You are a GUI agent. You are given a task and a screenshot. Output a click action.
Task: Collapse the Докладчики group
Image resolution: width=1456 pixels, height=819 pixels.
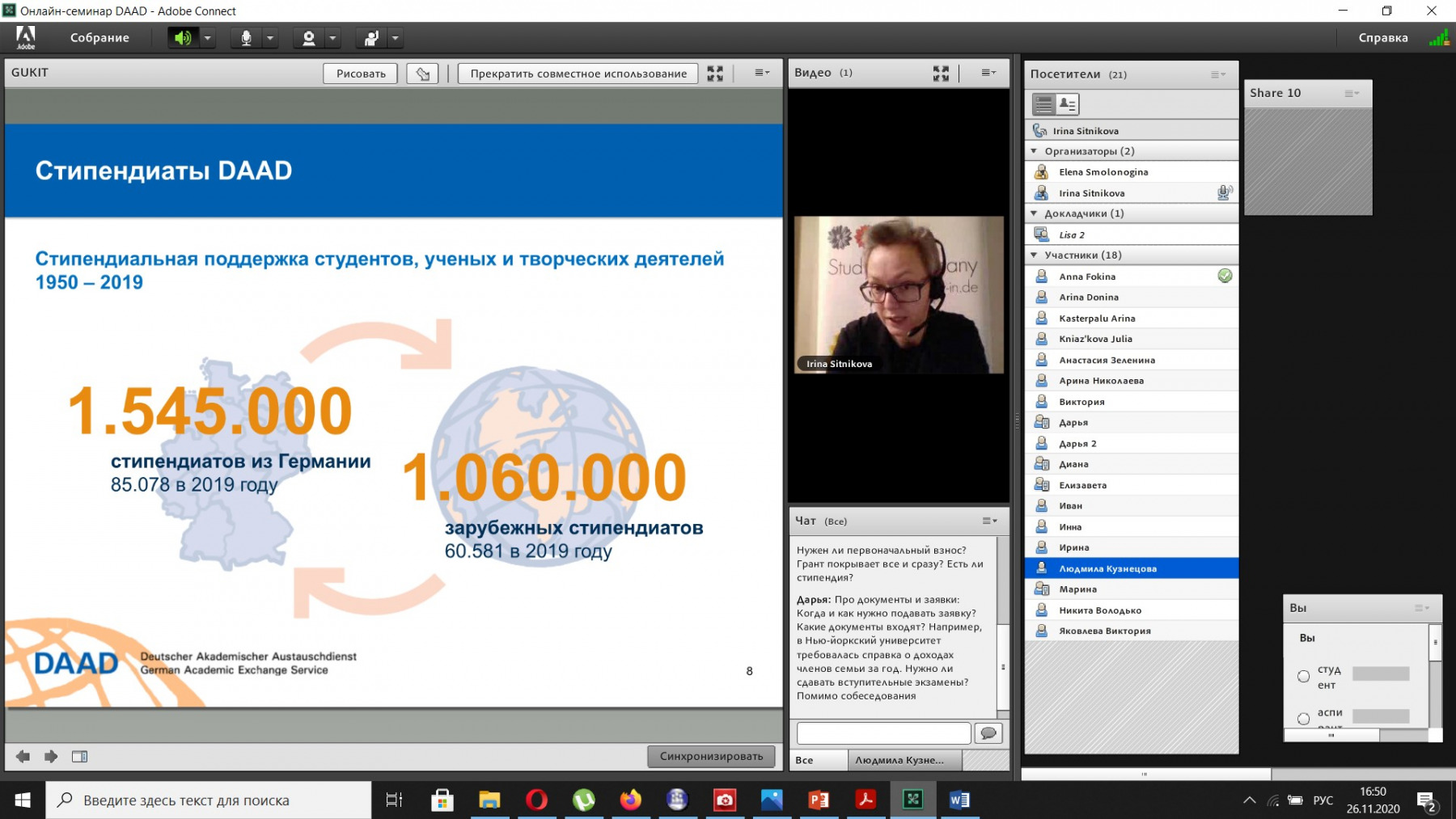pos(1034,213)
